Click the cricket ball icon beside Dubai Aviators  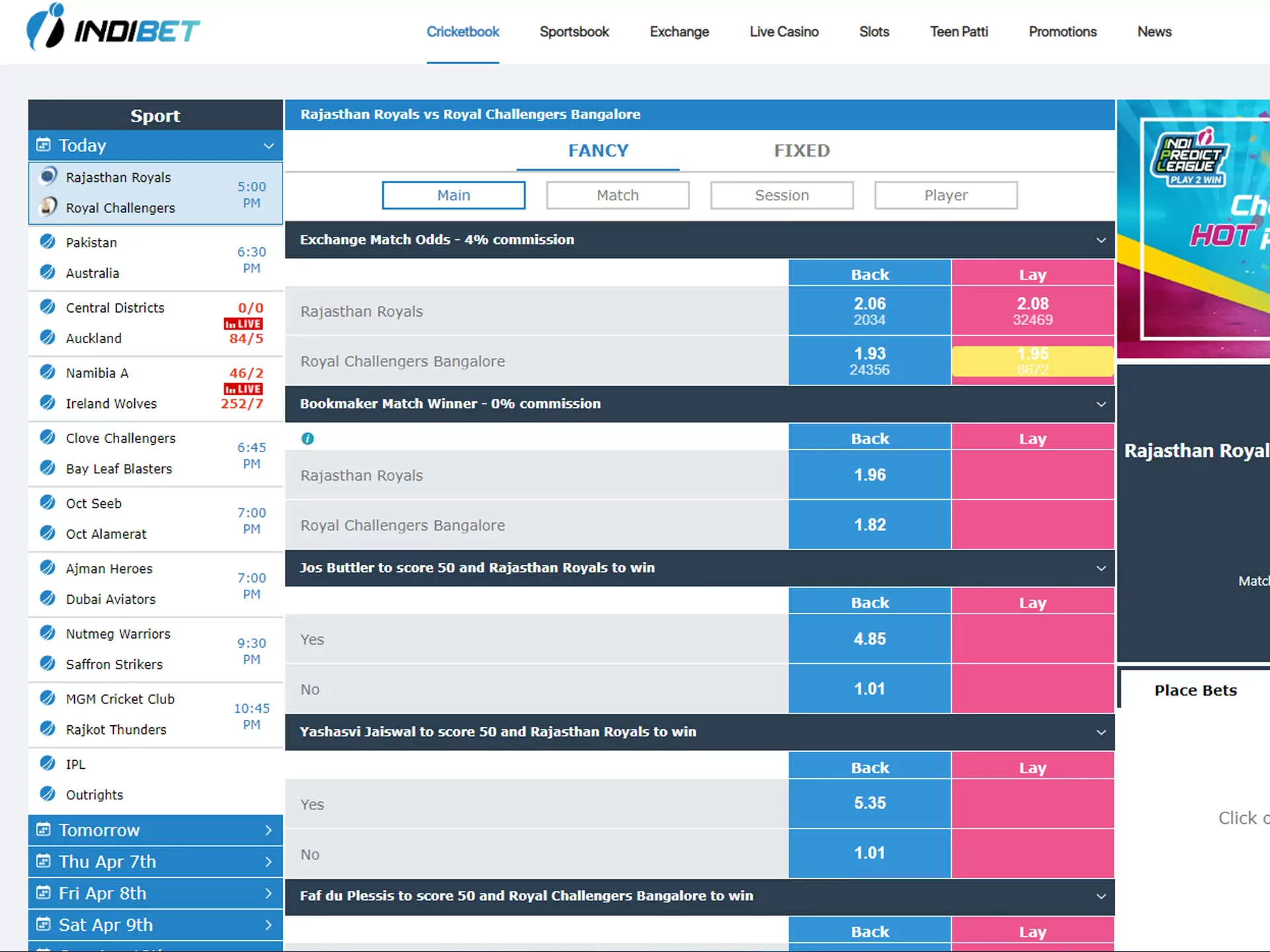tap(48, 598)
